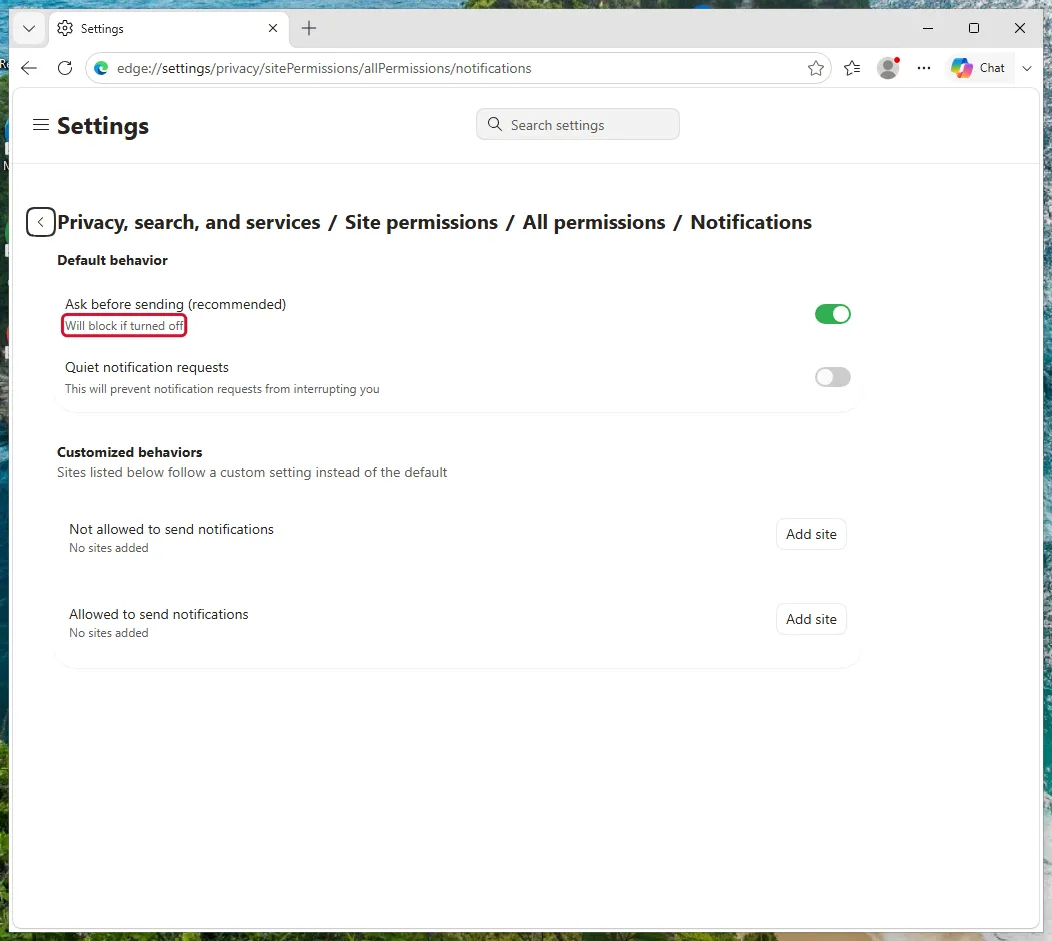This screenshot has height=941, width=1052.
Task: Refresh the page with reload icon
Action: click(x=65, y=68)
